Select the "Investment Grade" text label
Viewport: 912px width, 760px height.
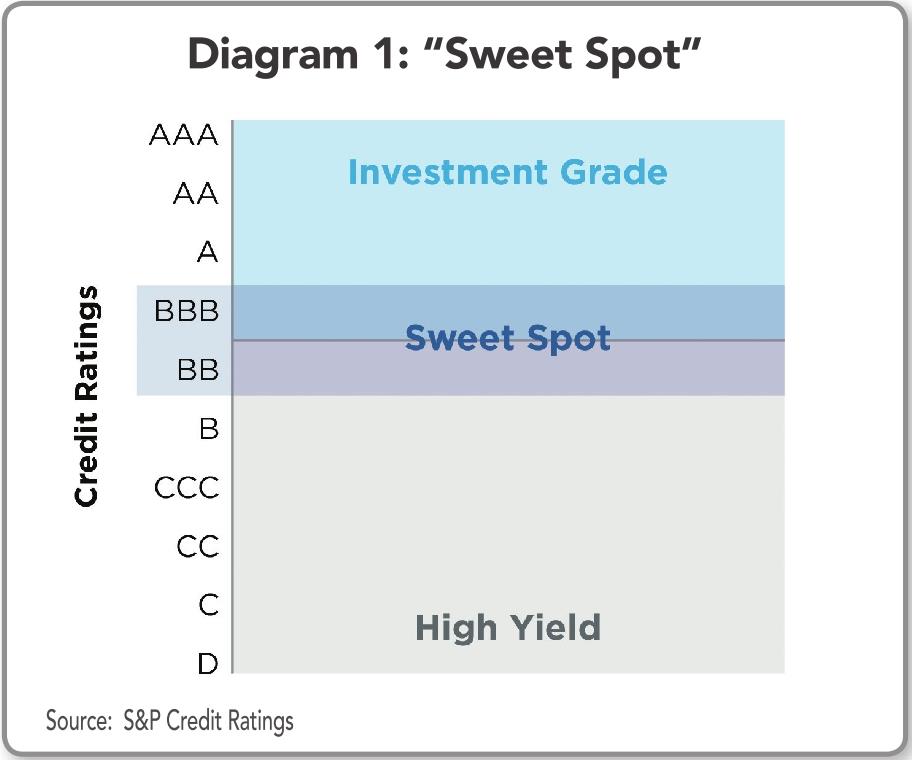(x=507, y=172)
